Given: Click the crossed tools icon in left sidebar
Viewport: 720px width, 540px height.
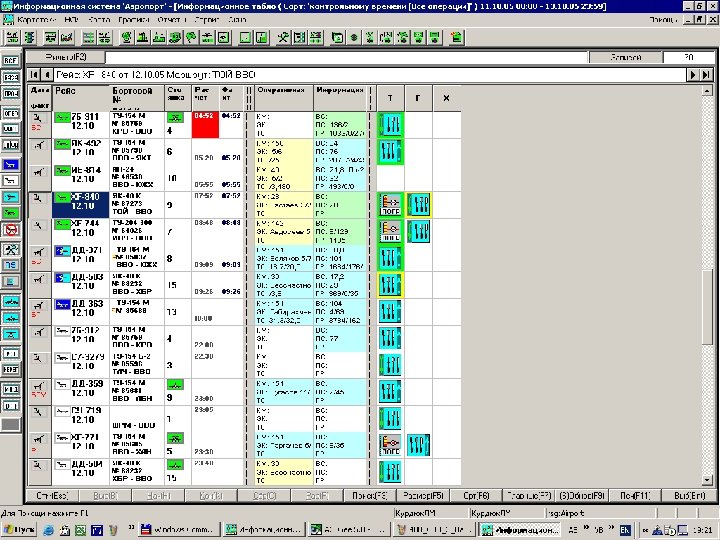Looking at the screenshot, I should tap(11, 250).
